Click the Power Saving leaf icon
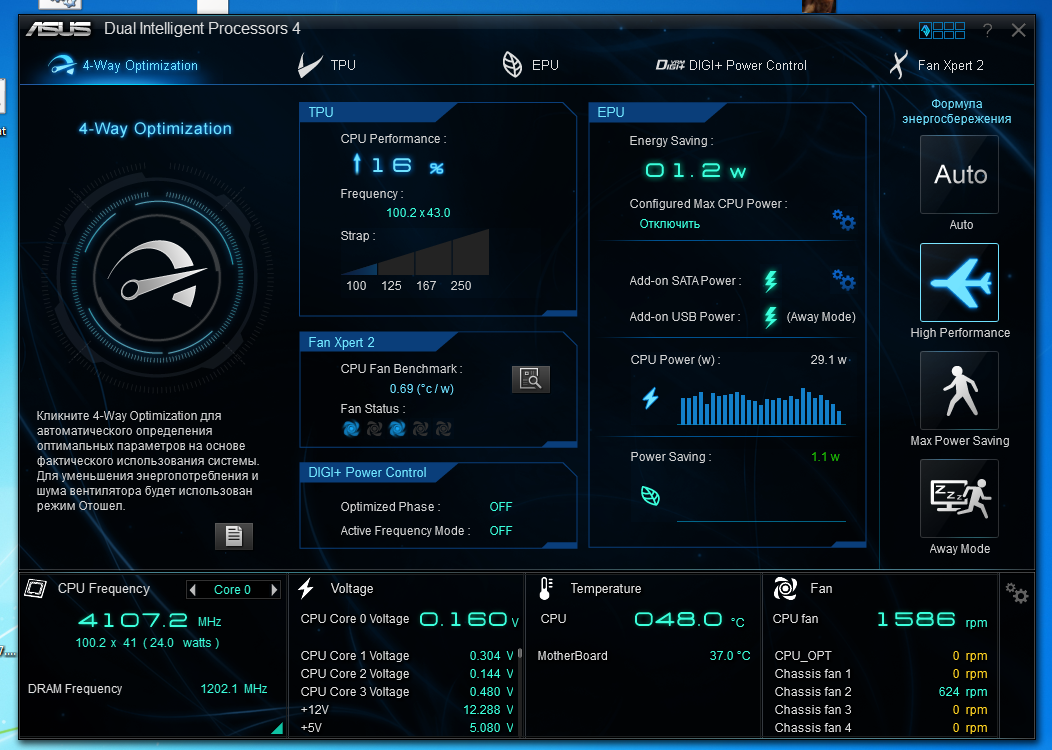The height and width of the screenshot is (750, 1052). point(650,496)
